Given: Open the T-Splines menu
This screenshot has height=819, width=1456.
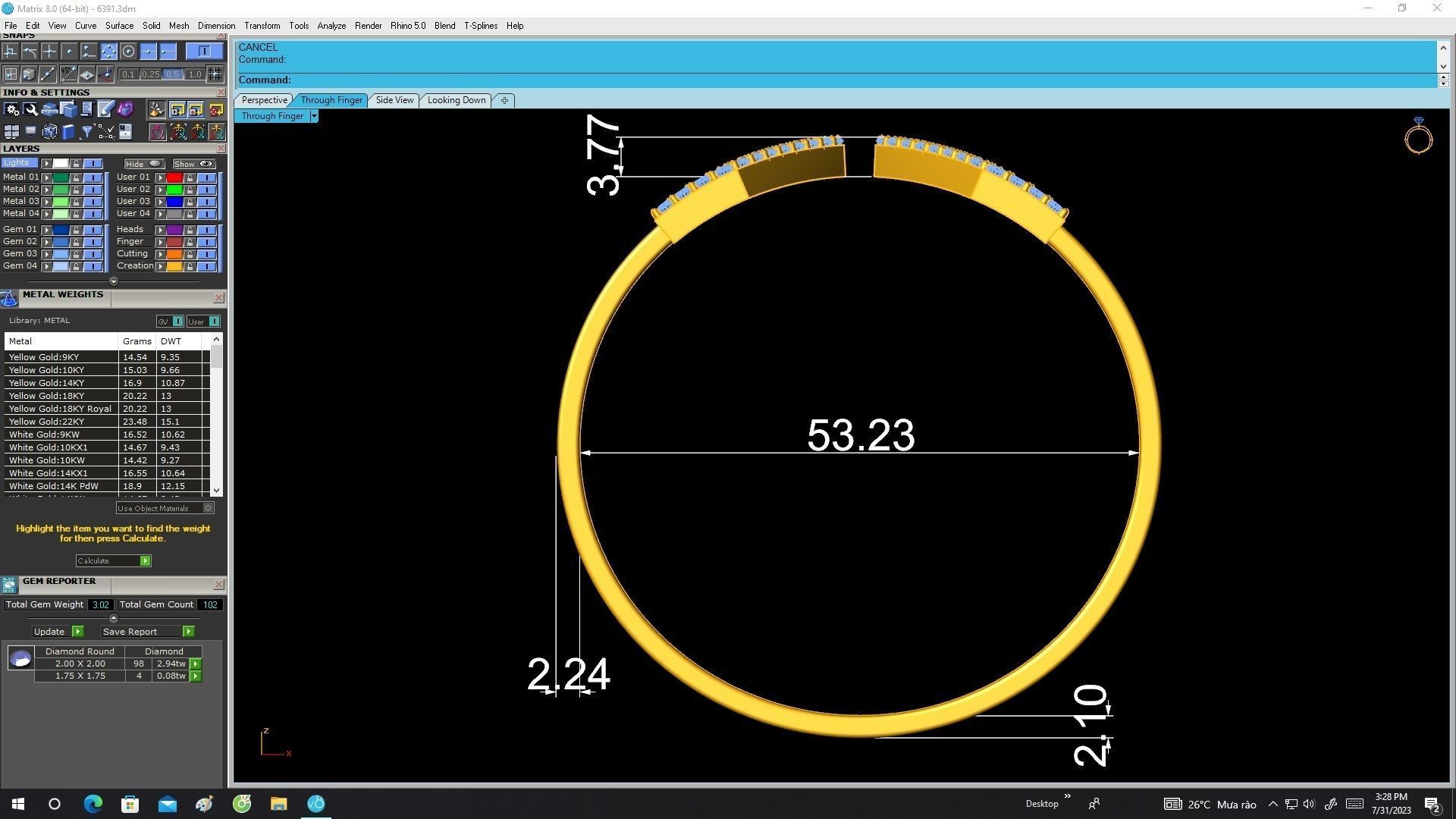Looking at the screenshot, I should click(481, 26).
